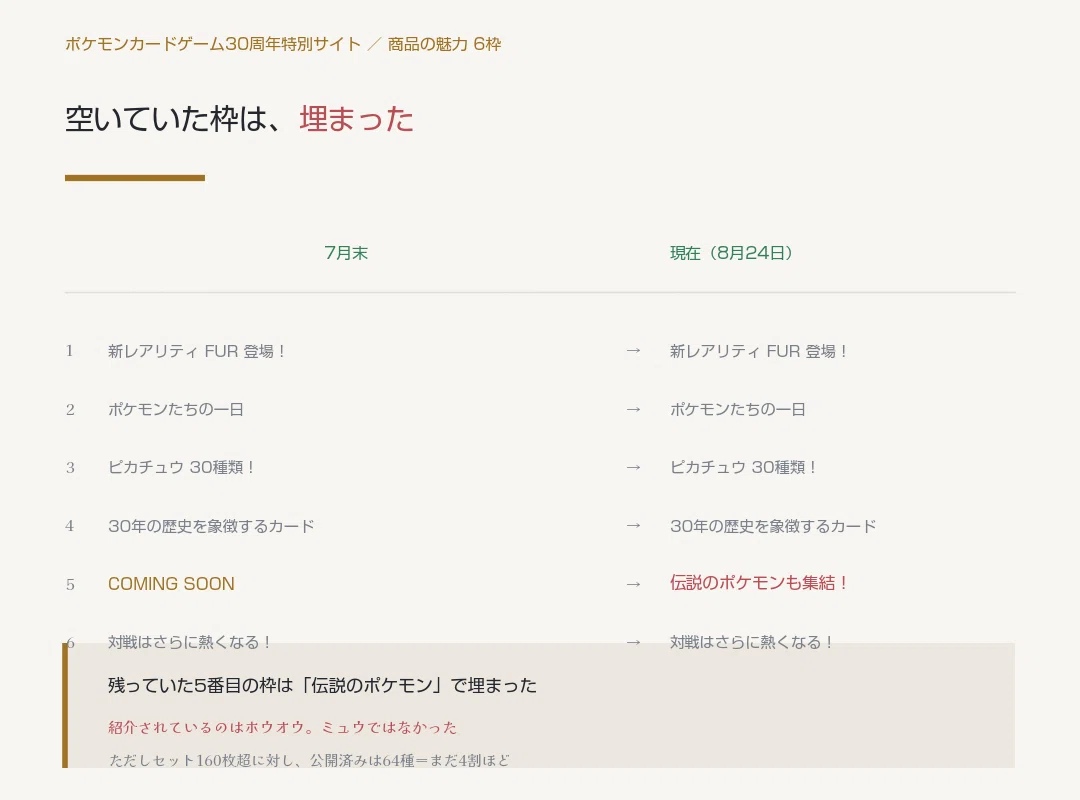The image size is (1080, 800).
Task: Click right ポケモンたちの一日 entry
Action: point(738,409)
